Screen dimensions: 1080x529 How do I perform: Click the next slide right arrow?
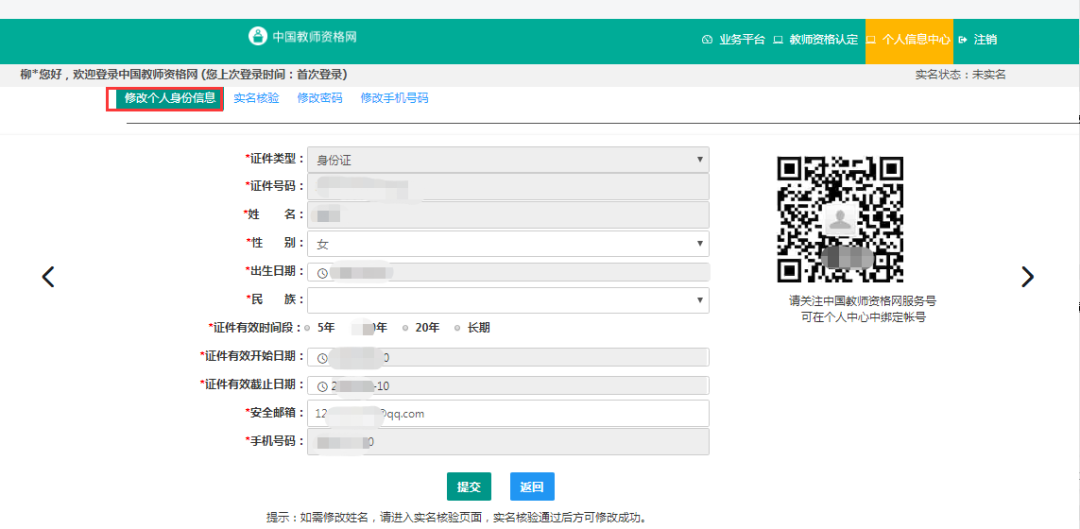(1027, 277)
